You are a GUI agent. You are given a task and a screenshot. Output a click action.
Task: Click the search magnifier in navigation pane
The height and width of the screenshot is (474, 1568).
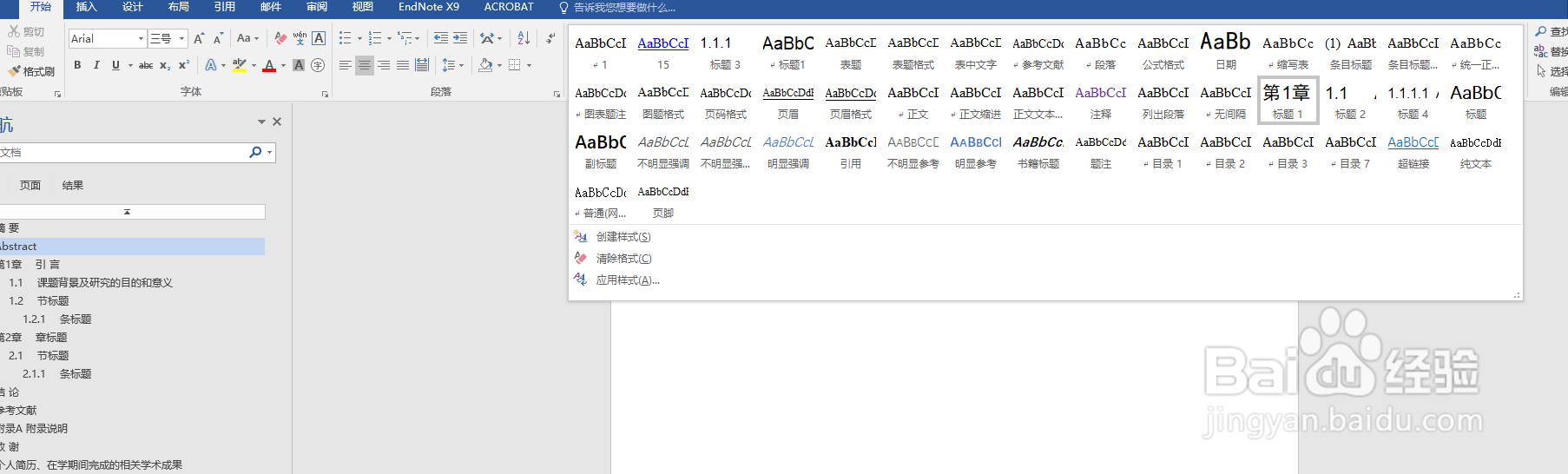pos(255,152)
